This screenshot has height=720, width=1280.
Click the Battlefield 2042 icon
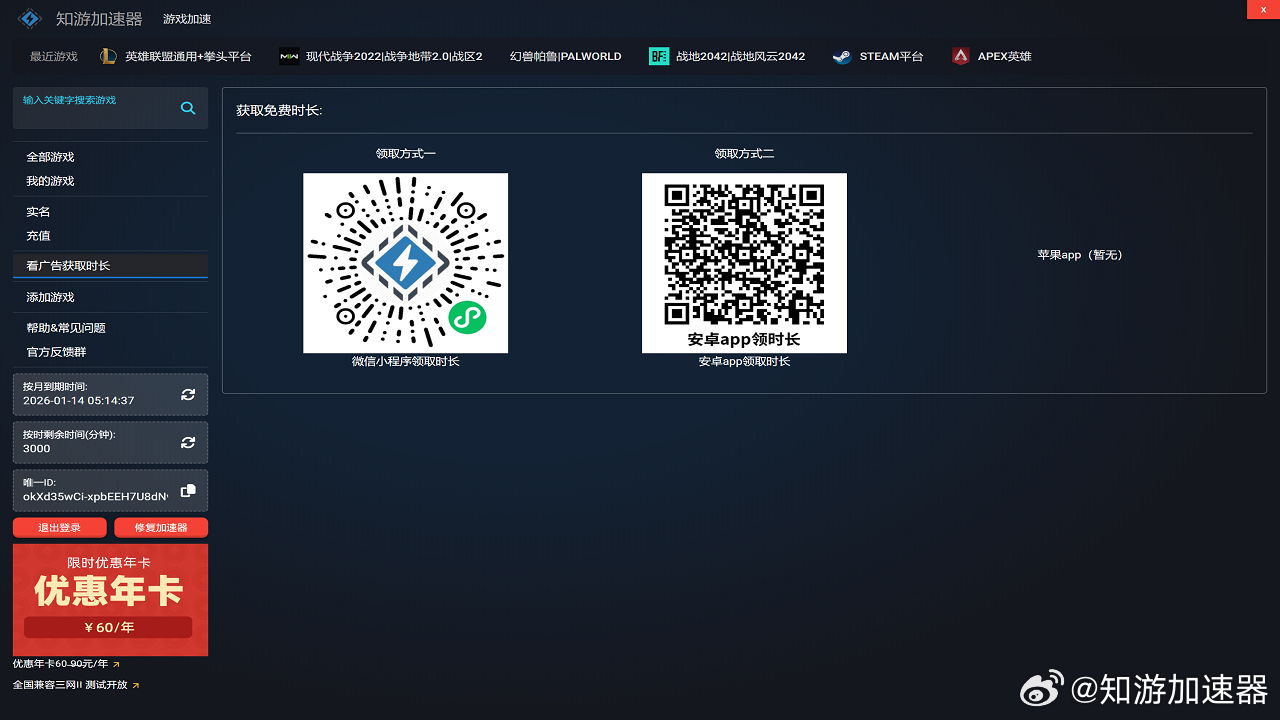pyautogui.click(x=659, y=56)
